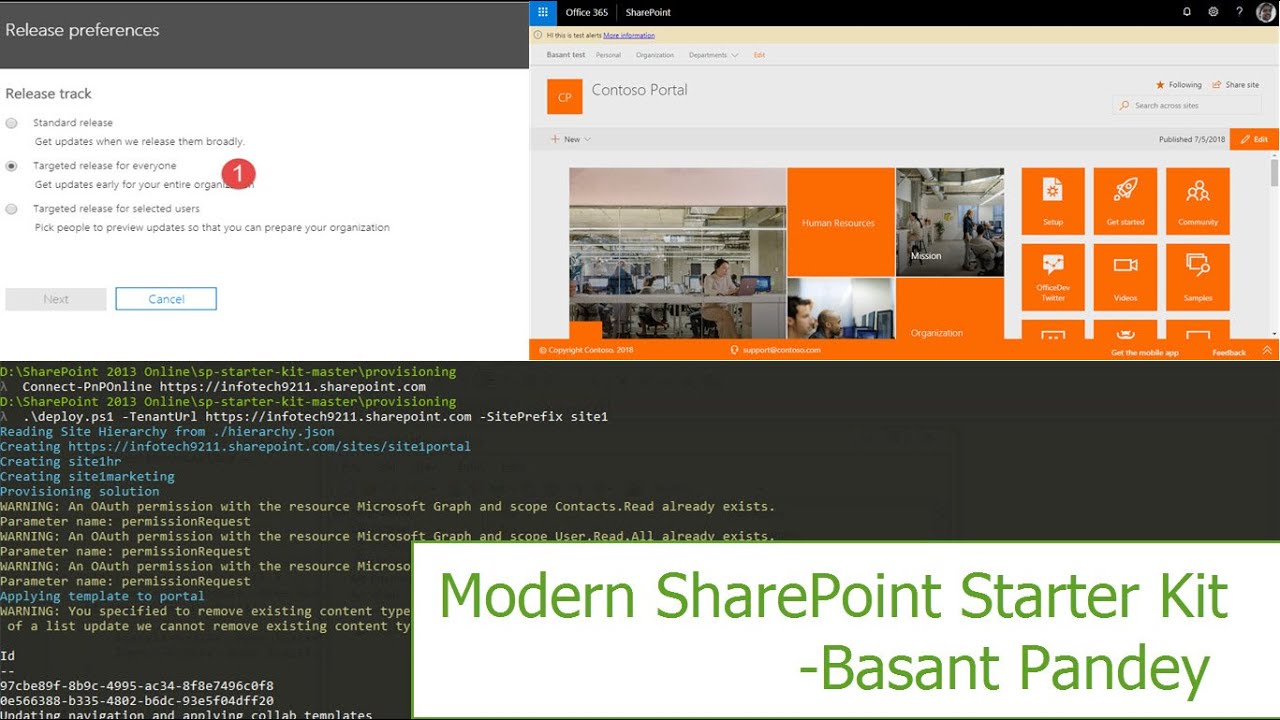
Task: Open the Community tile
Action: click(1198, 201)
